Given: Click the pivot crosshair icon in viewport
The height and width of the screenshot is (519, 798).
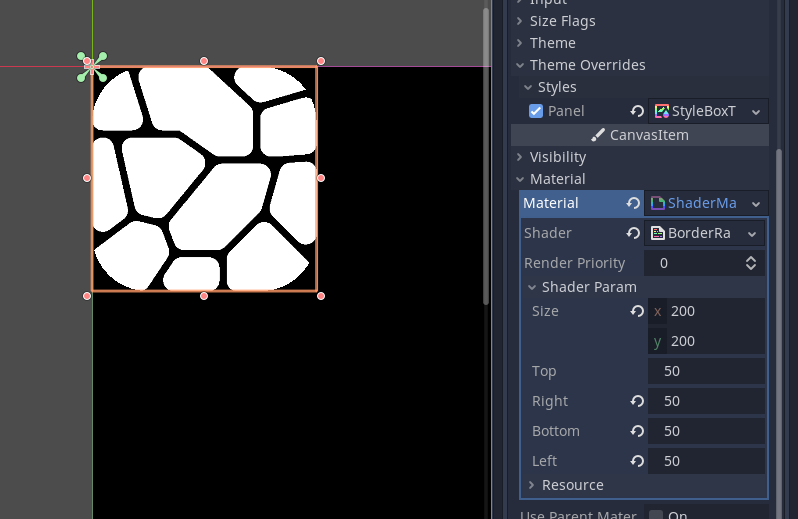Looking at the screenshot, I should [x=91, y=67].
